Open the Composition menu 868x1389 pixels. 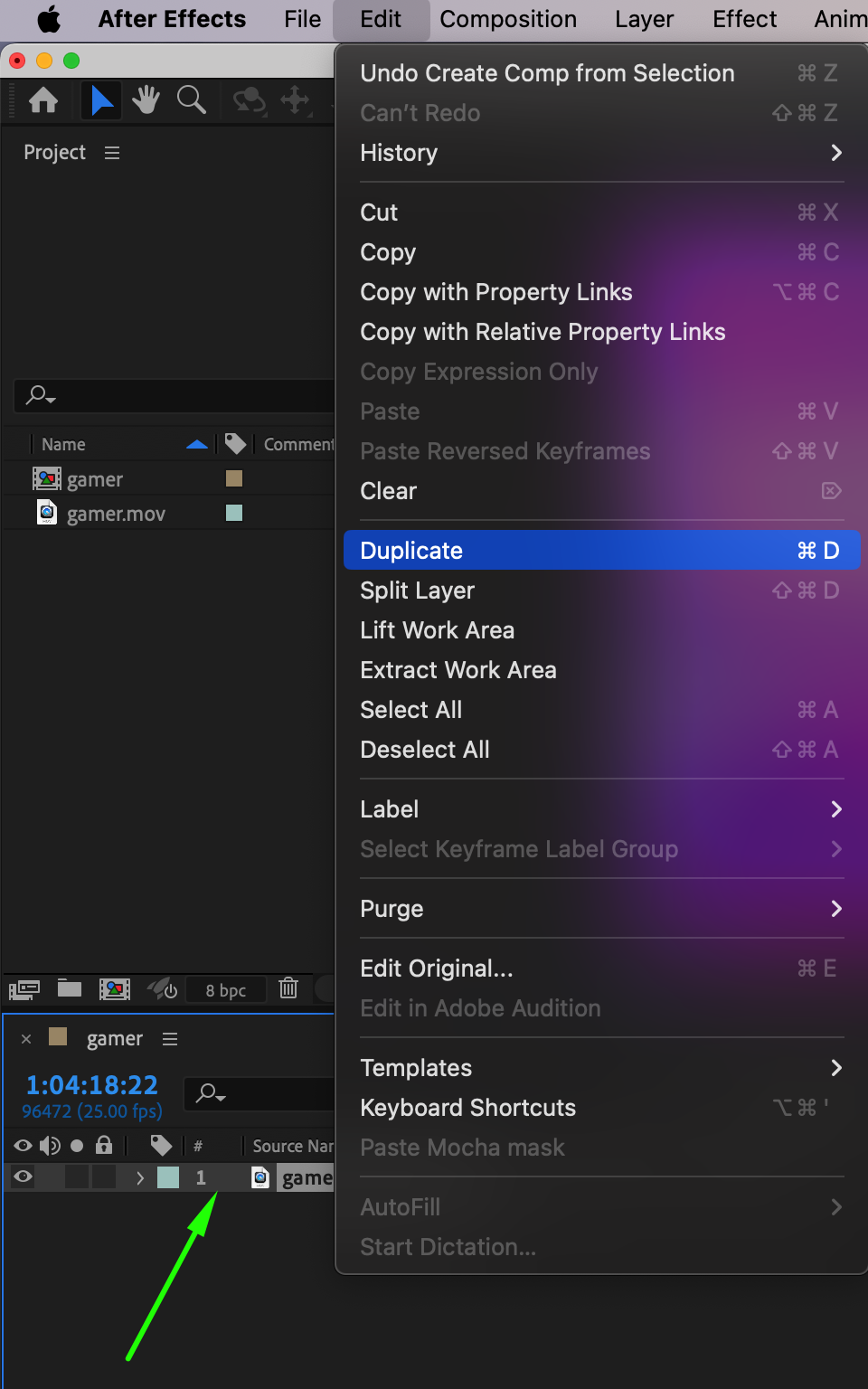(x=508, y=19)
